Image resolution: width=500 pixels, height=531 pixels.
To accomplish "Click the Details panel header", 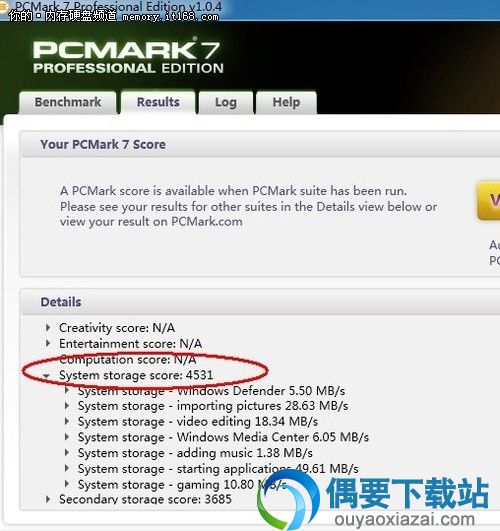I will point(260,302).
